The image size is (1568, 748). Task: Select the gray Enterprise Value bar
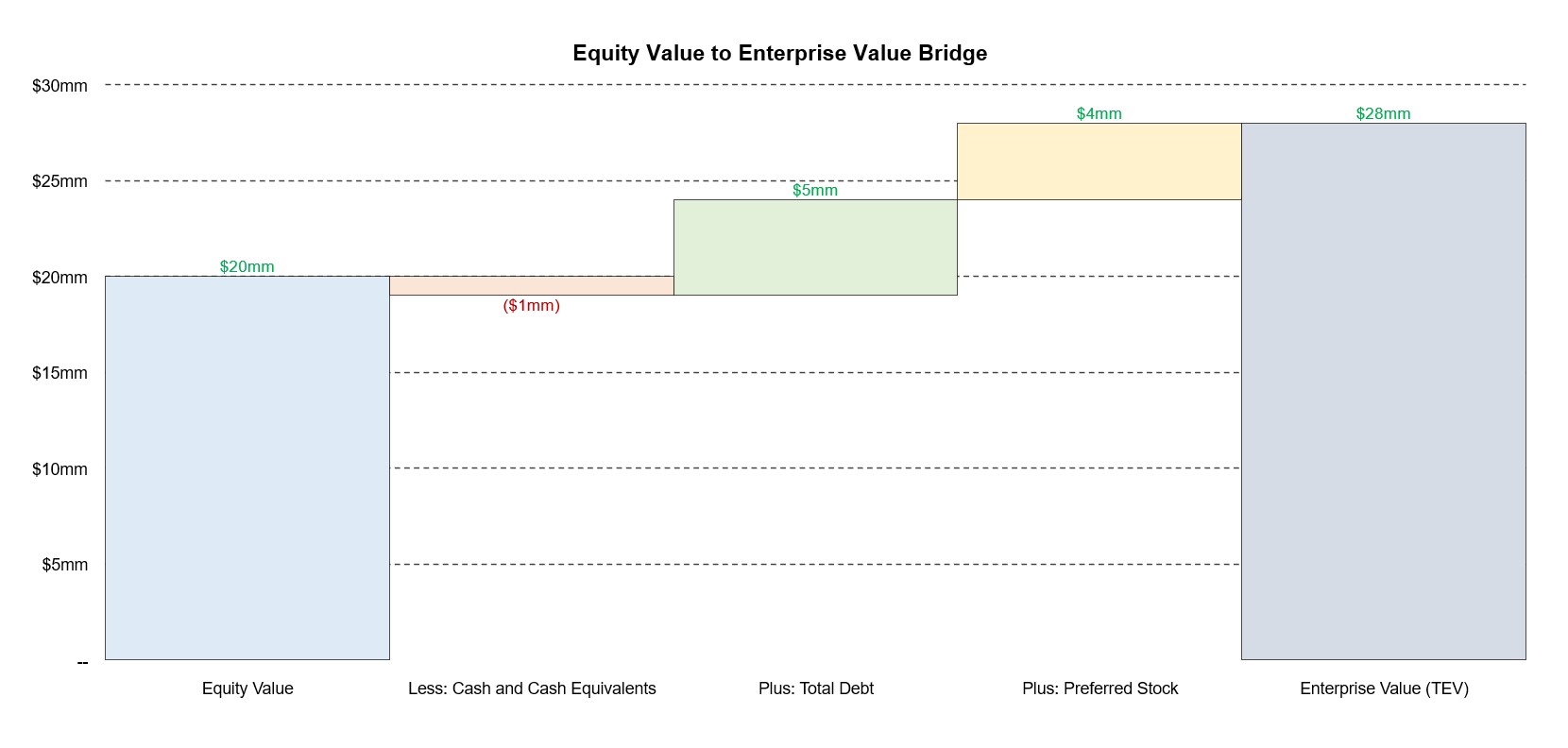1384,391
